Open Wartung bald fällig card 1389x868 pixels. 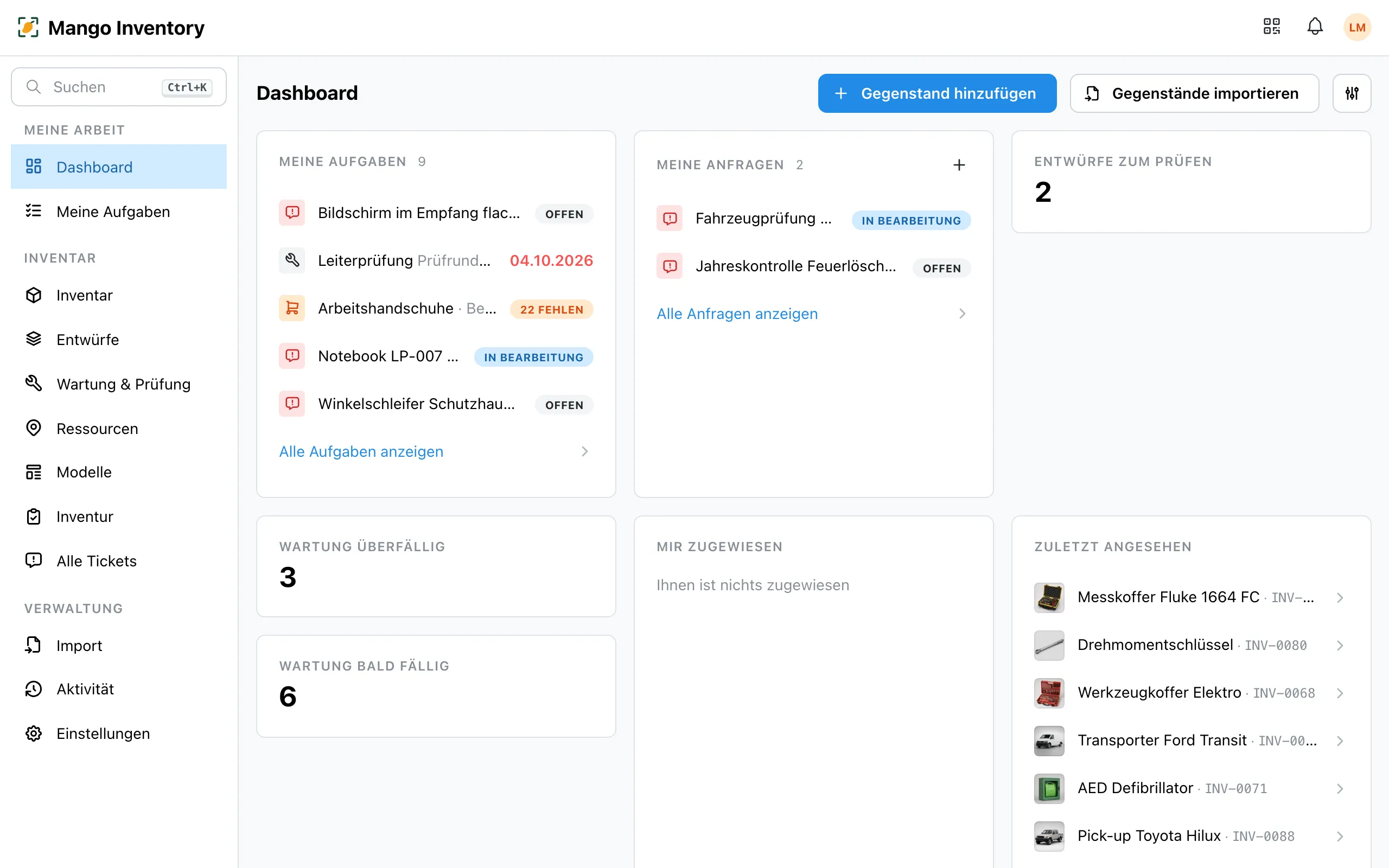click(x=436, y=686)
